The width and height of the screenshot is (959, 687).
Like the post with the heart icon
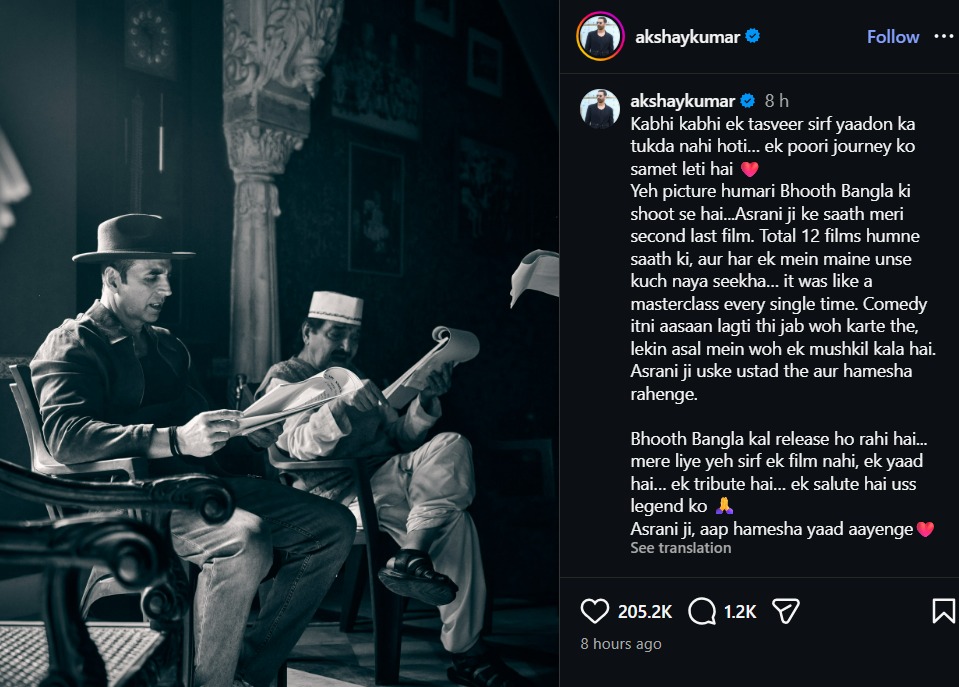[594, 611]
